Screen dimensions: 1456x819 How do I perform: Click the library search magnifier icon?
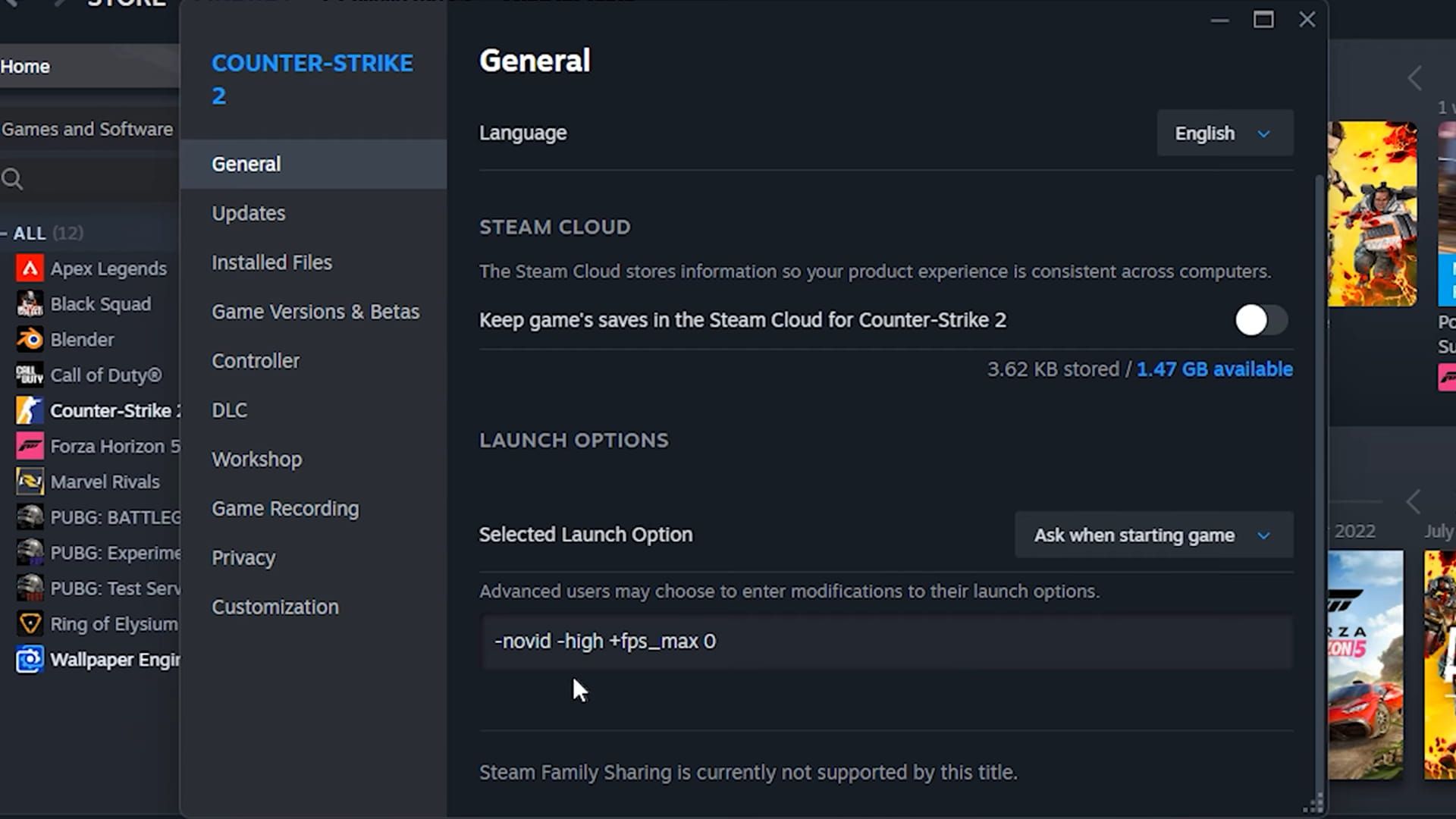click(12, 180)
